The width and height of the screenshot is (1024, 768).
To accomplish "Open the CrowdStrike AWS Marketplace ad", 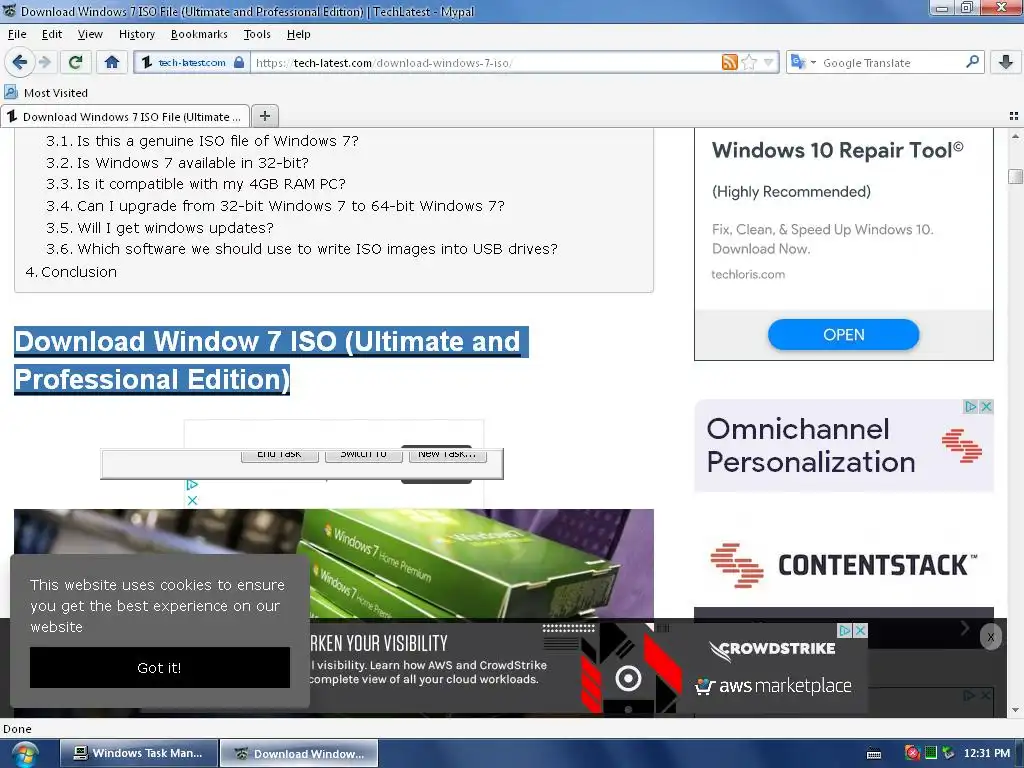I will pyautogui.click(x=588, y=667).
